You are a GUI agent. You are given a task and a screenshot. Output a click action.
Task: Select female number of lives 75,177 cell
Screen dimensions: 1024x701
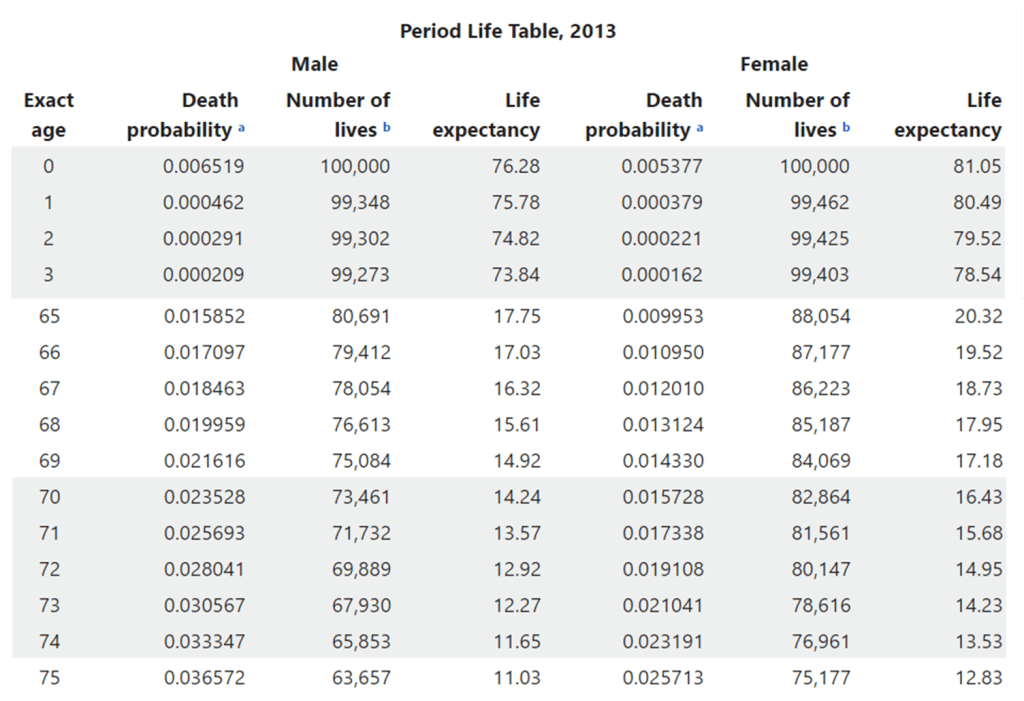(820, 678)
